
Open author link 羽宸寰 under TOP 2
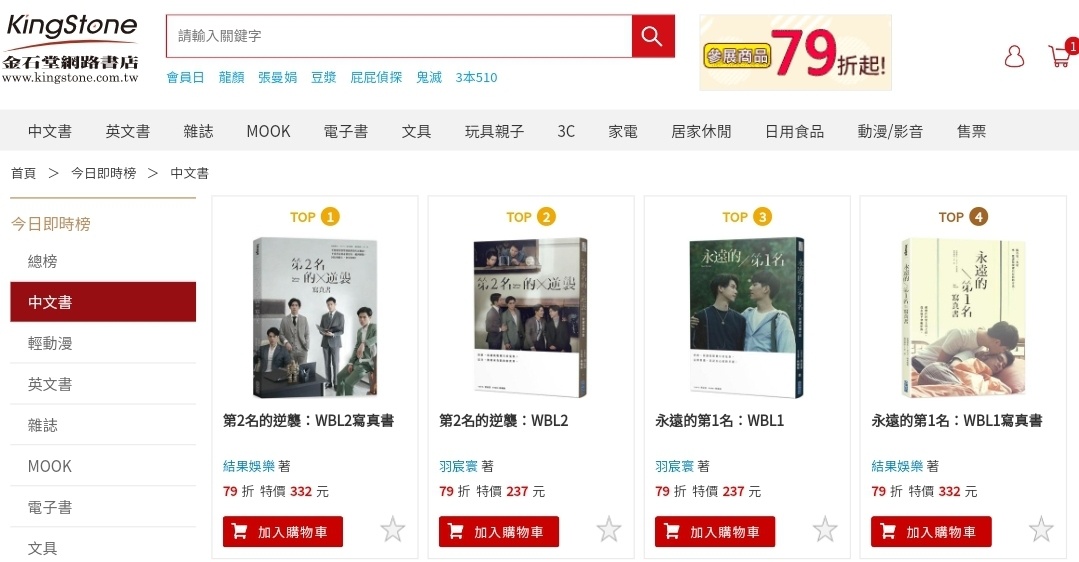[458, 466]
